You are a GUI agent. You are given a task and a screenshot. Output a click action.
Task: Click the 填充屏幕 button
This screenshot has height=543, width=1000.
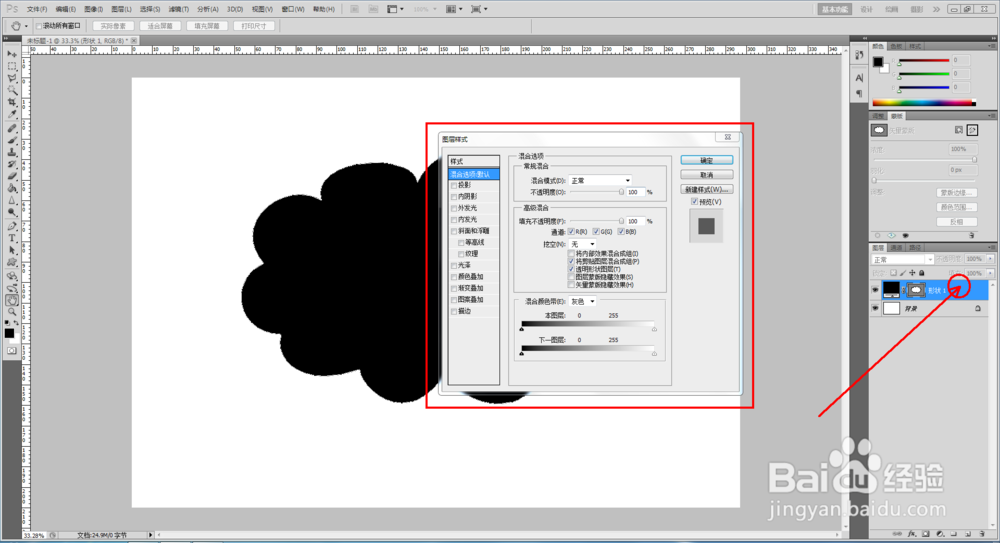(207, 26)
